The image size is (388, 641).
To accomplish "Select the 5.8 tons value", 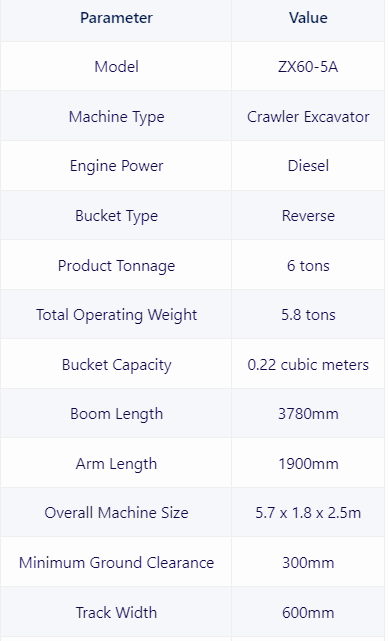I will (308, 315).
